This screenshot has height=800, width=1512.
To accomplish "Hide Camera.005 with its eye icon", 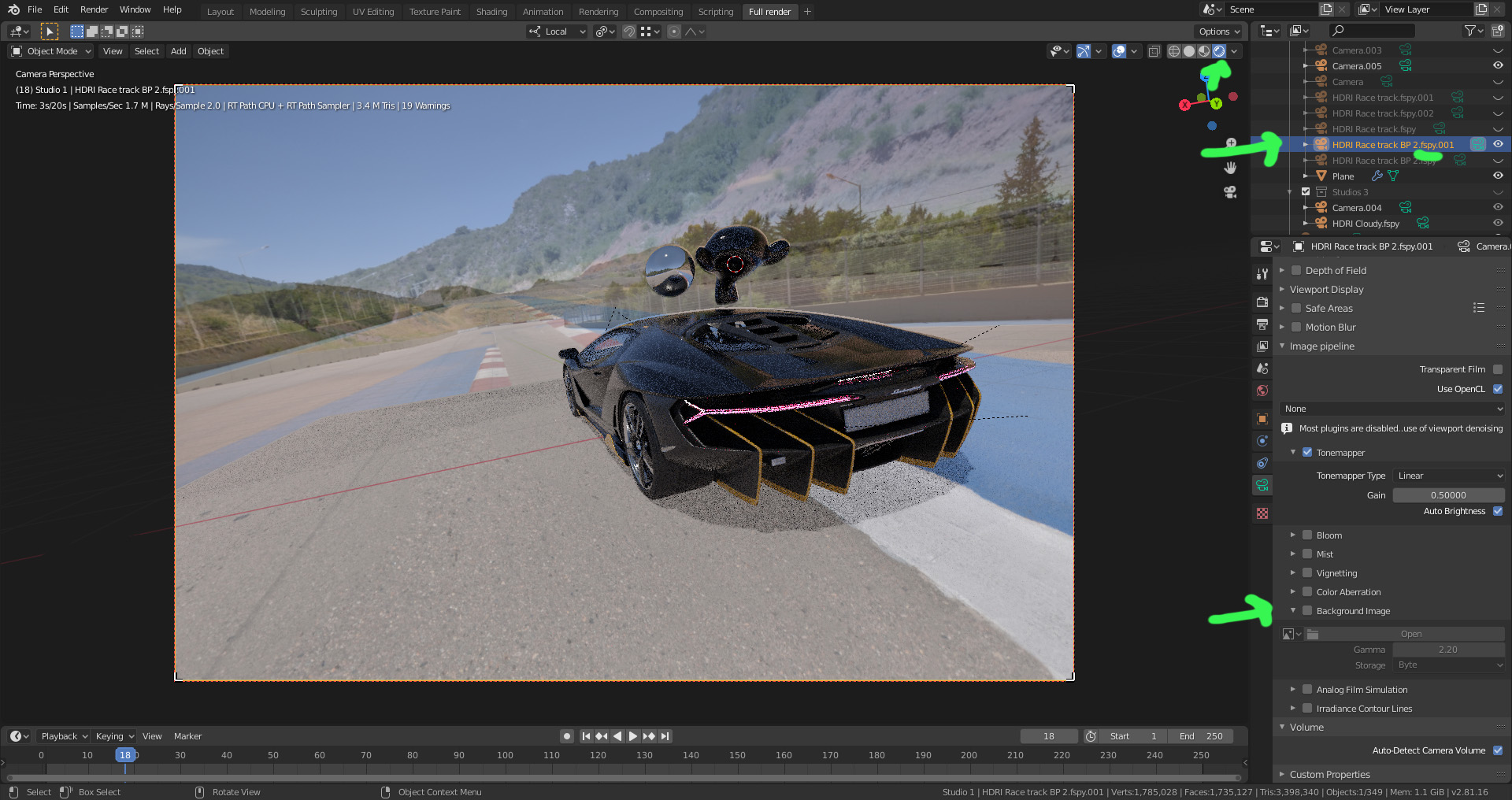I will pos(1498,66).
